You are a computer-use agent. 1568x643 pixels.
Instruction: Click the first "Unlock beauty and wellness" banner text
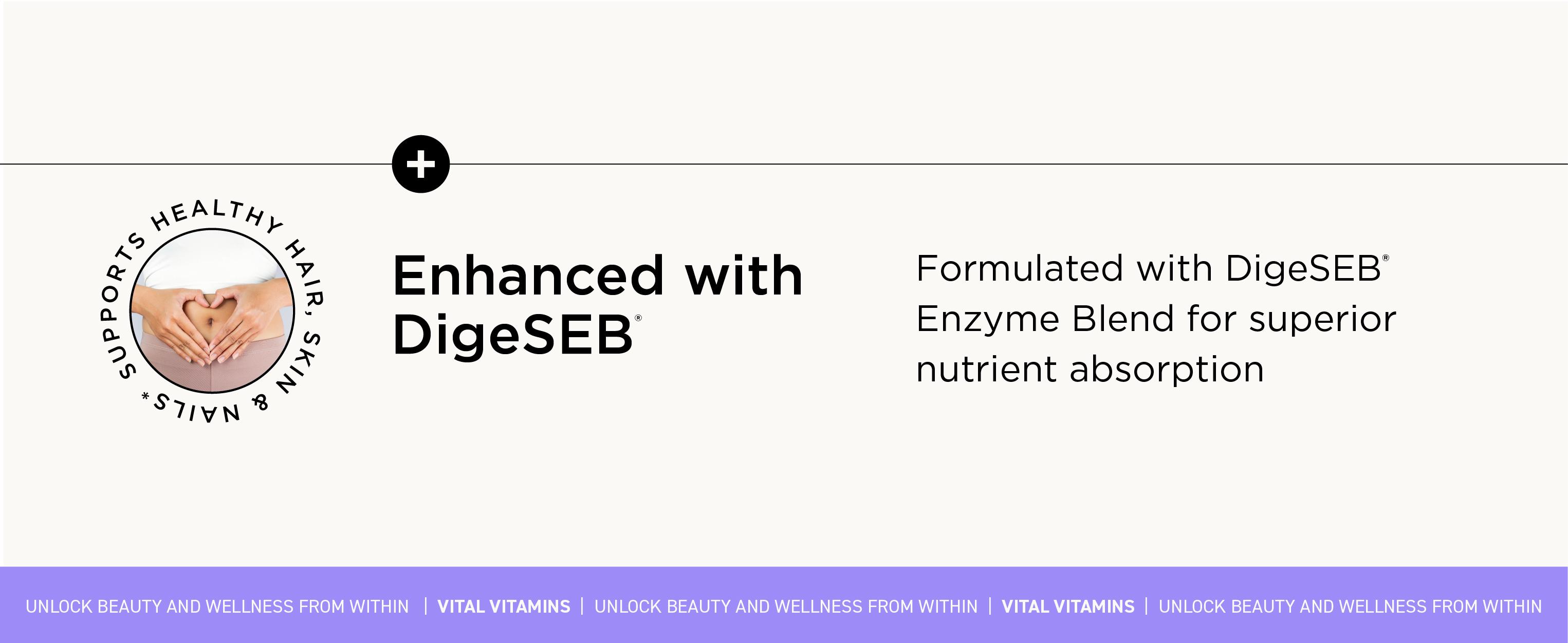(x=217, y=607)
